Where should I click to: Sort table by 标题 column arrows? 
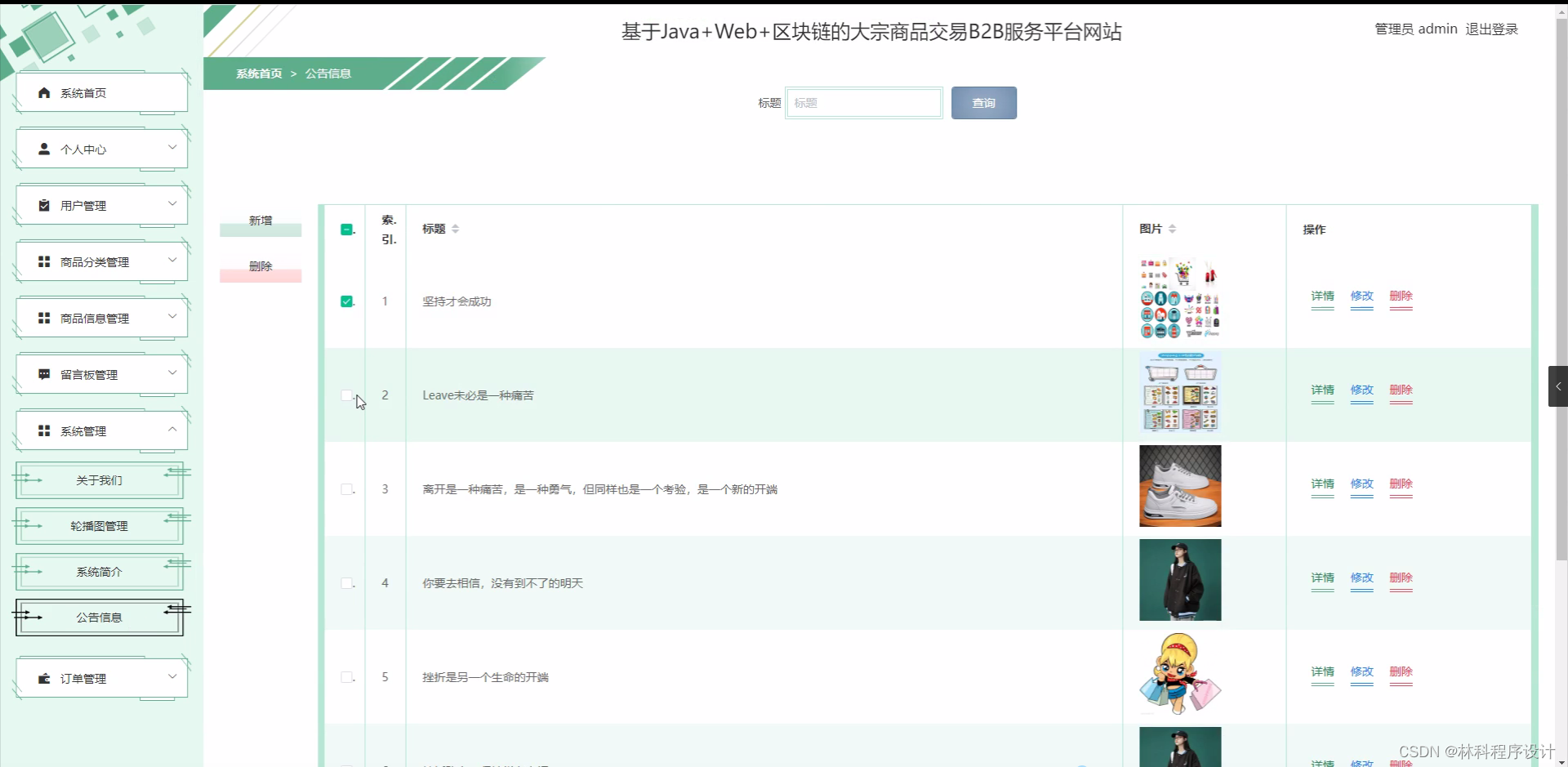click(x=456, y=229)
